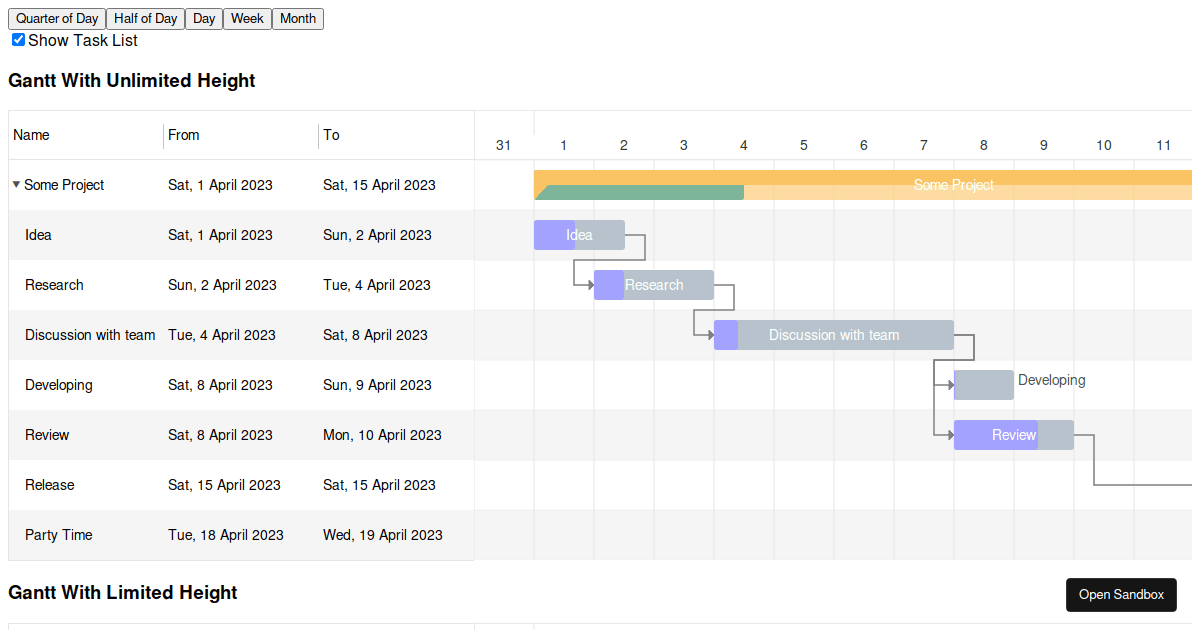Open the Gantt With Unlimited Height heading

(131, 80)
